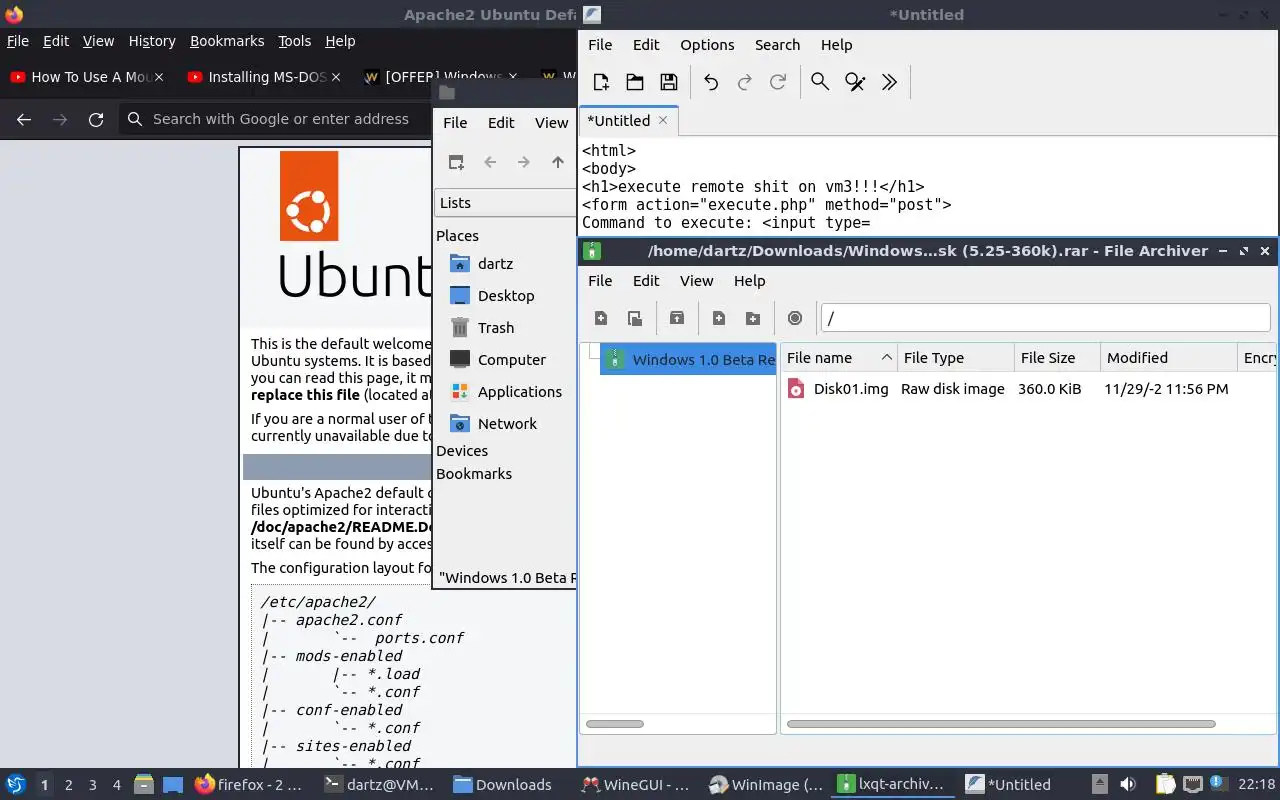The image size is (1280, 800).
Task: Sort by File Type column header
Action: [x=955, y=358]
